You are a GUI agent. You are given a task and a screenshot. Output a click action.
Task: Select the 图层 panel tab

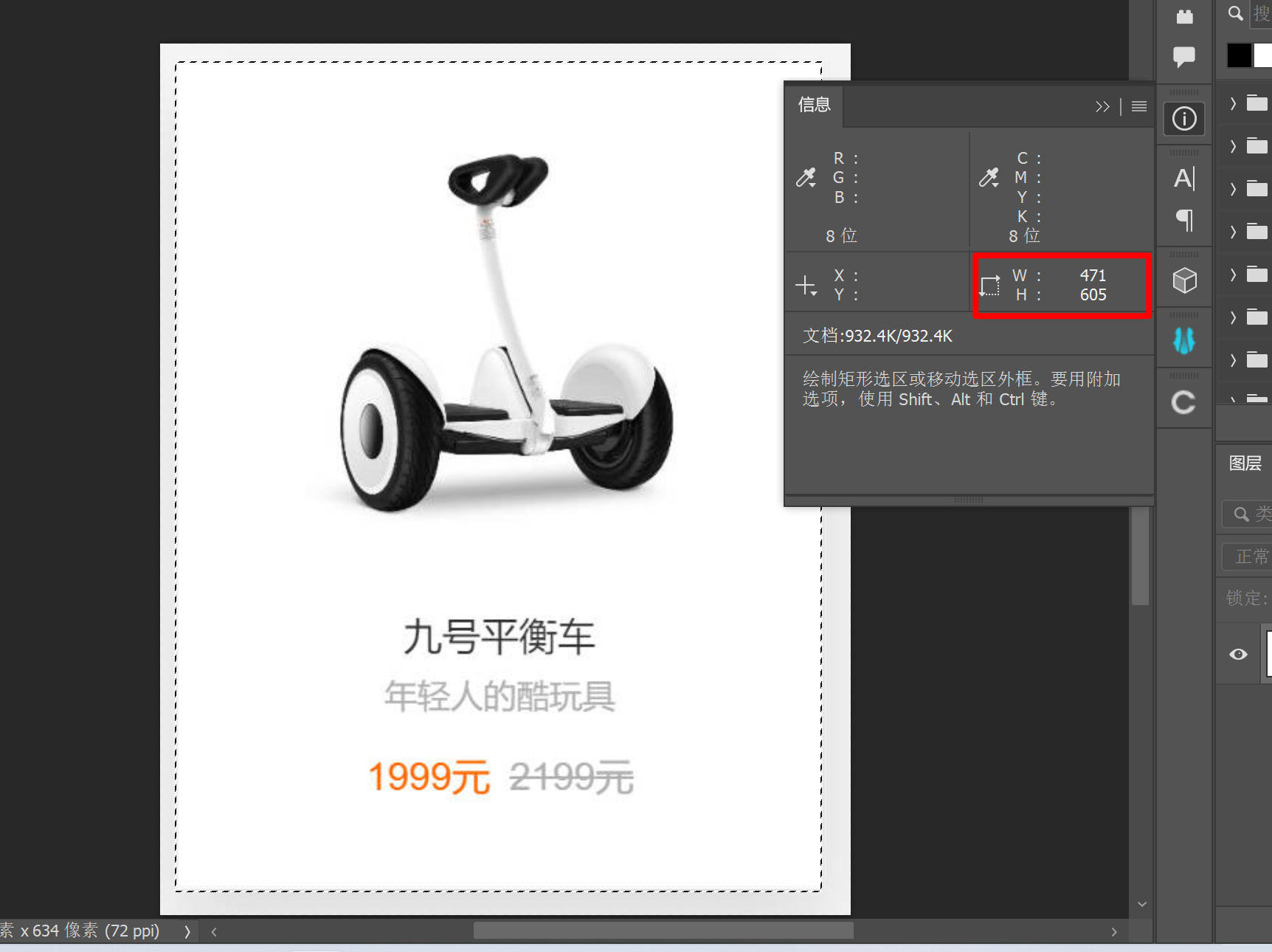1245,463
